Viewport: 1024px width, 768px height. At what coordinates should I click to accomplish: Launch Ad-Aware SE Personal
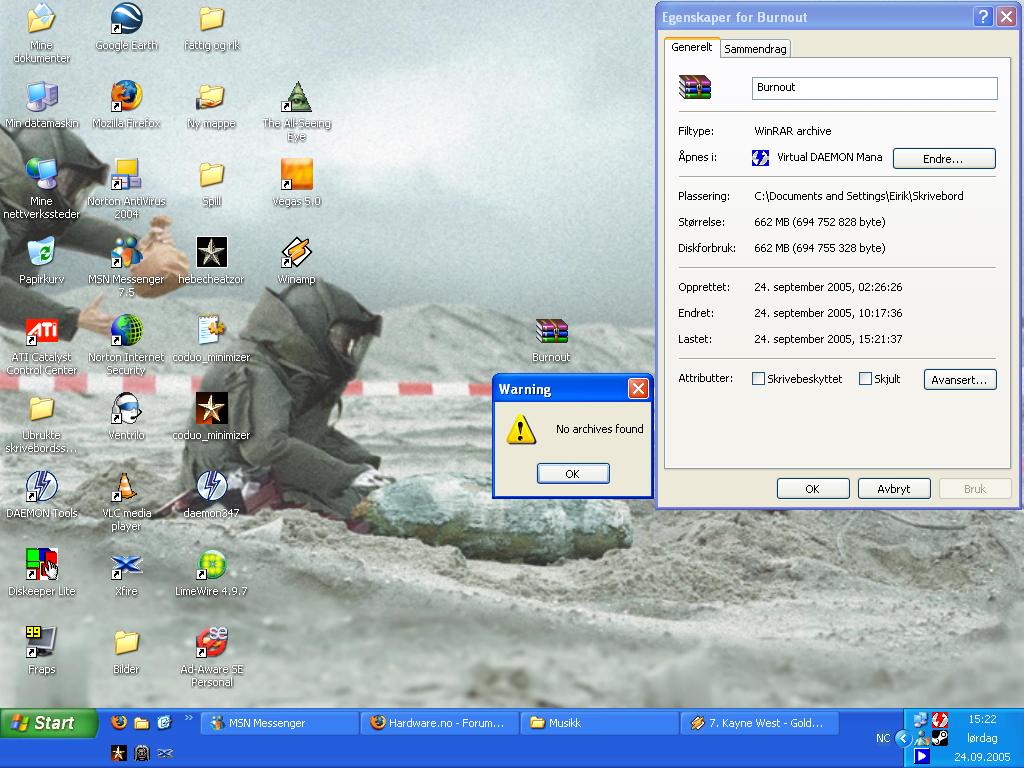click(x=212, y=656)
